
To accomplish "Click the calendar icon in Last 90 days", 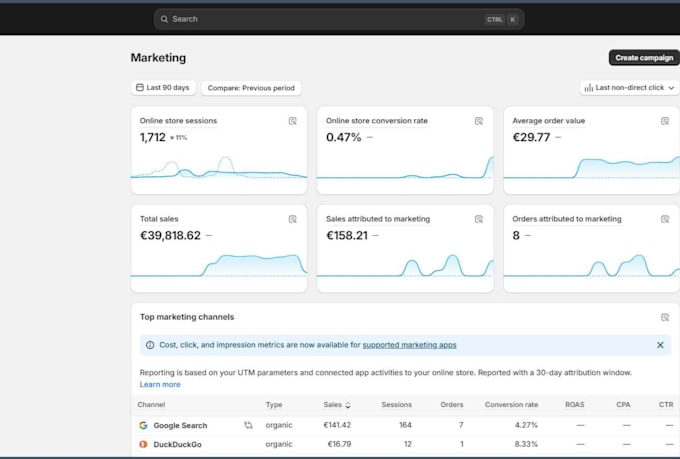I will (x=140, y=87).
